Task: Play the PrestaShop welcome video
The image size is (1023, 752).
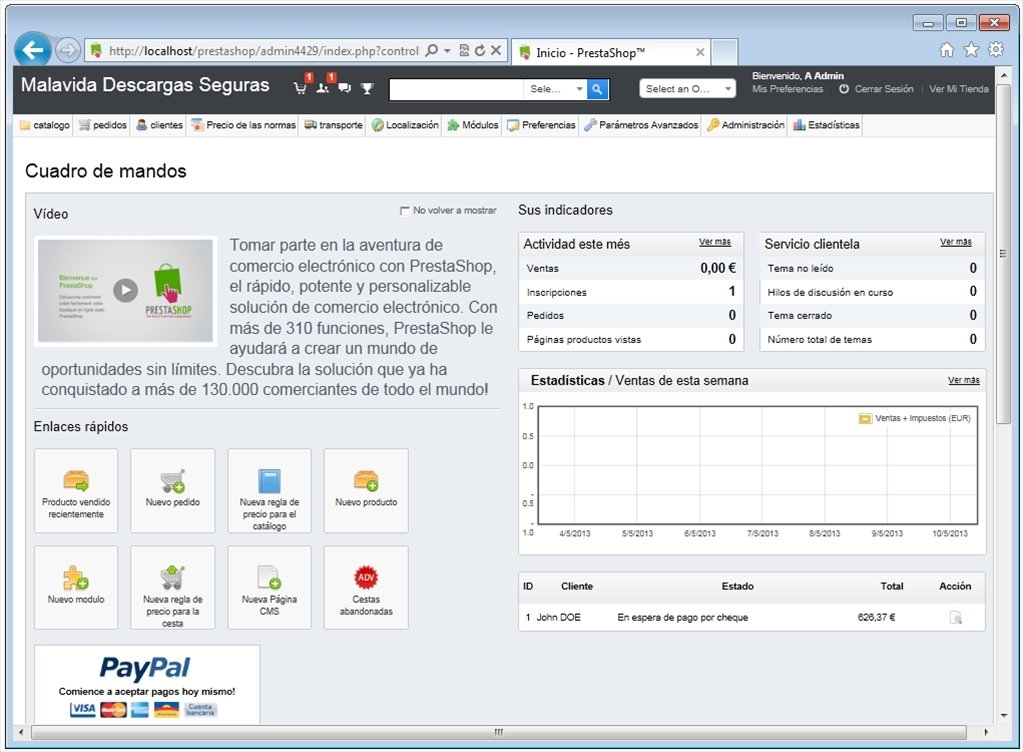Action: 125,290
